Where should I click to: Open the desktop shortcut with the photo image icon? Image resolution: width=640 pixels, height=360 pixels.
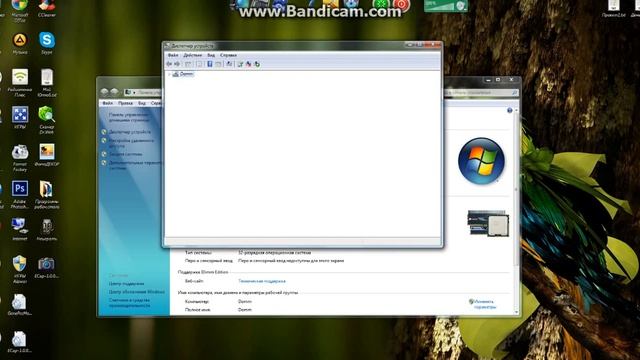coord(47,155)
